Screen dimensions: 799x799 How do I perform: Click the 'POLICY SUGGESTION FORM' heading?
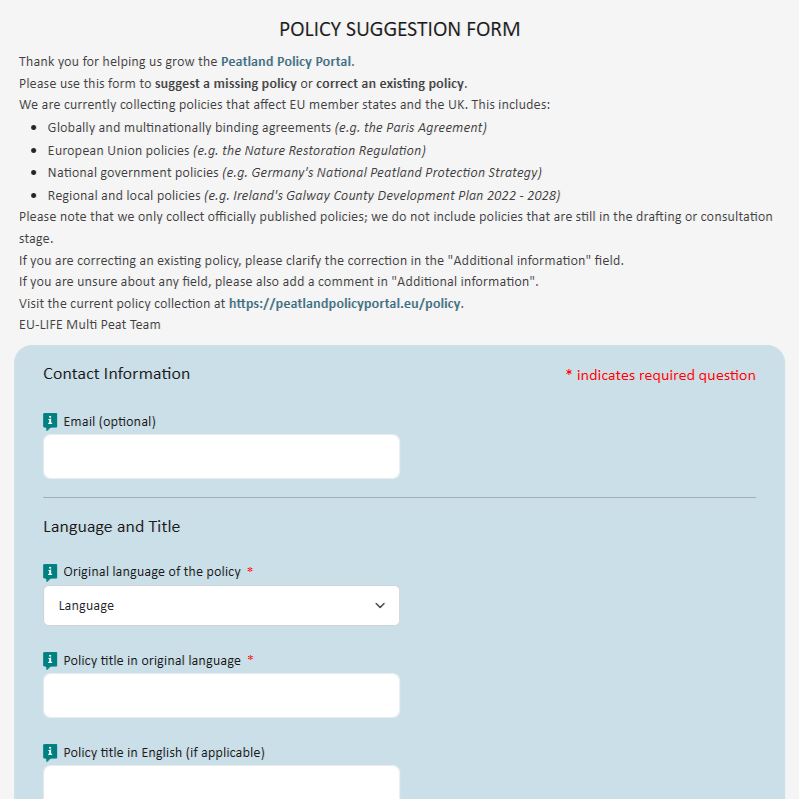pos(399,29)
